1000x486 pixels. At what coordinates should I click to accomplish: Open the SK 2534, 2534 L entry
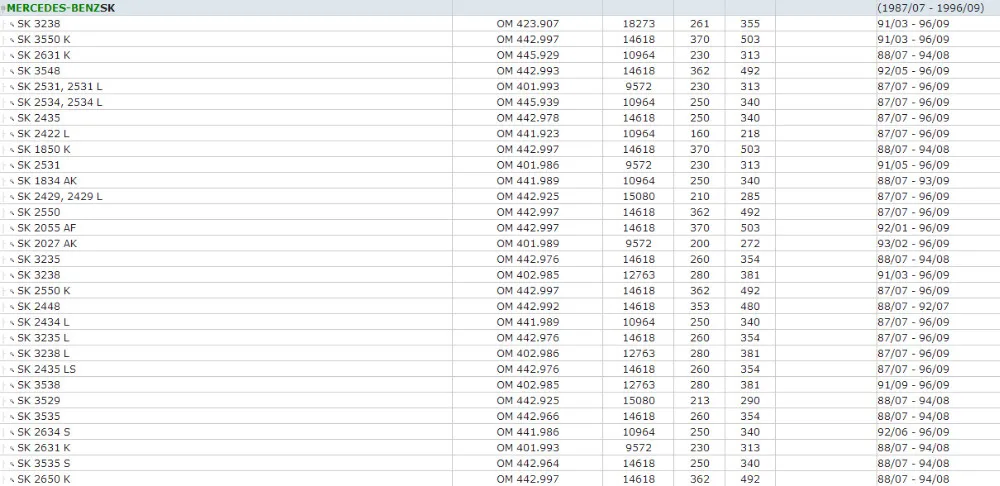[60, 102]
